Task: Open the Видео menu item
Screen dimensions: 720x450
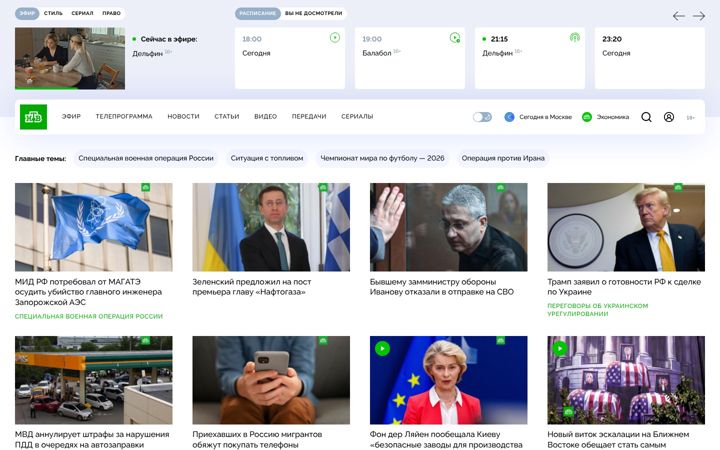Action: pyautogui.click(x=265, y=117)
